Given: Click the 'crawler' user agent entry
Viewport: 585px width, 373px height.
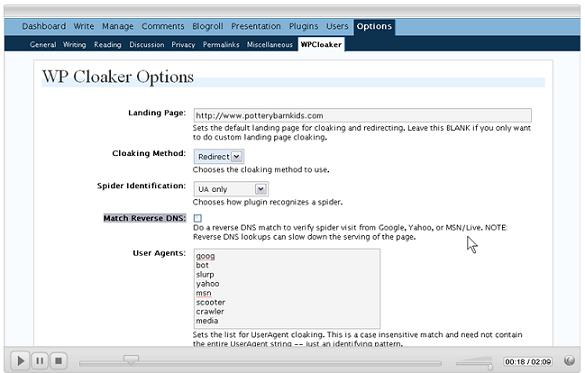Looking at the screenshot, I should 210,311.
